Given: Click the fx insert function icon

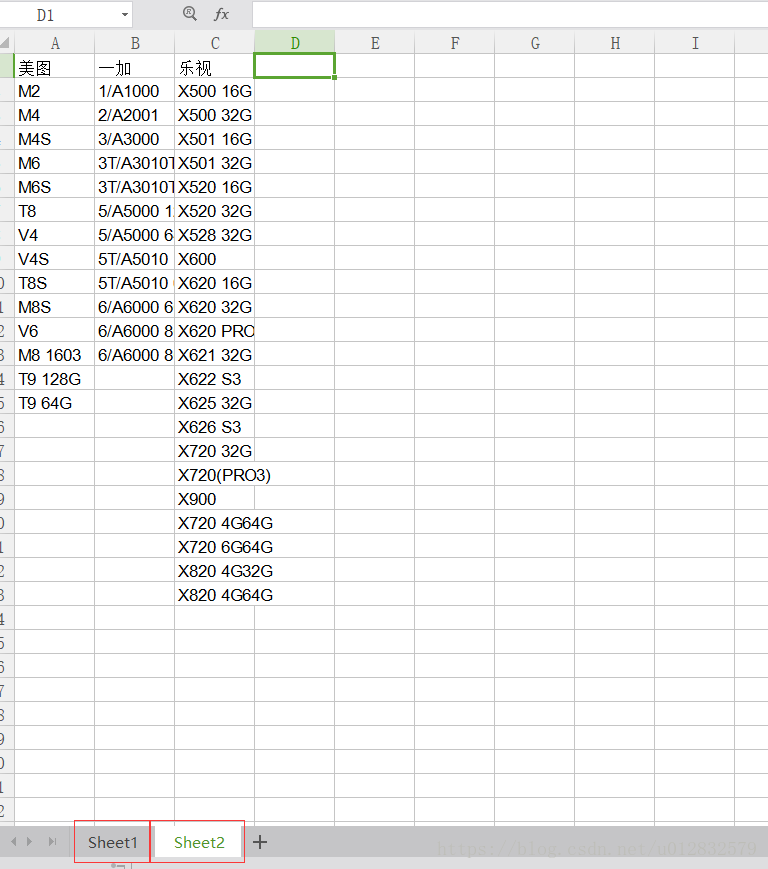Looking at the screenshot, I should pos(221,14).
